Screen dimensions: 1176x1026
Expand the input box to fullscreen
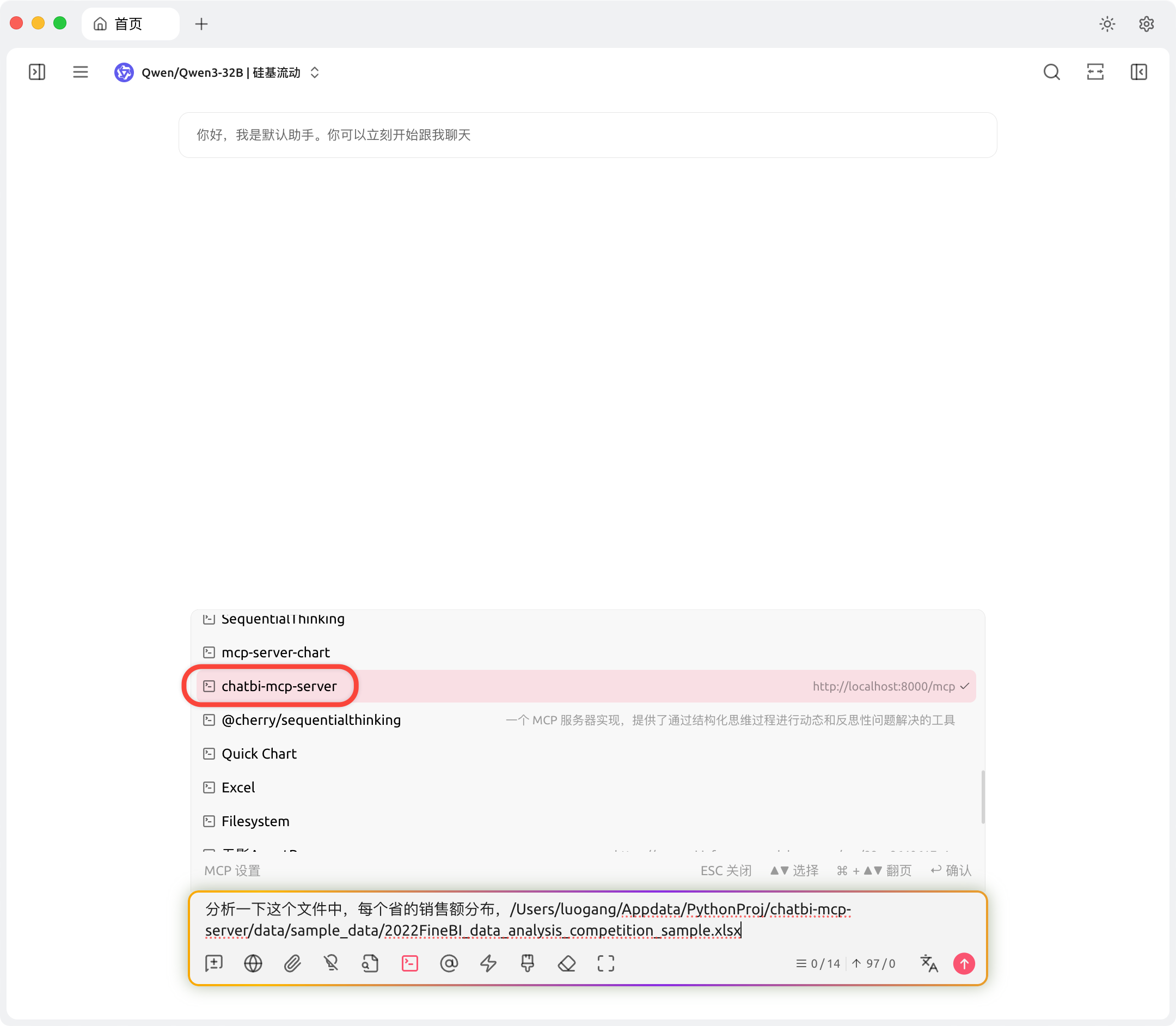(x=605, y=963)
